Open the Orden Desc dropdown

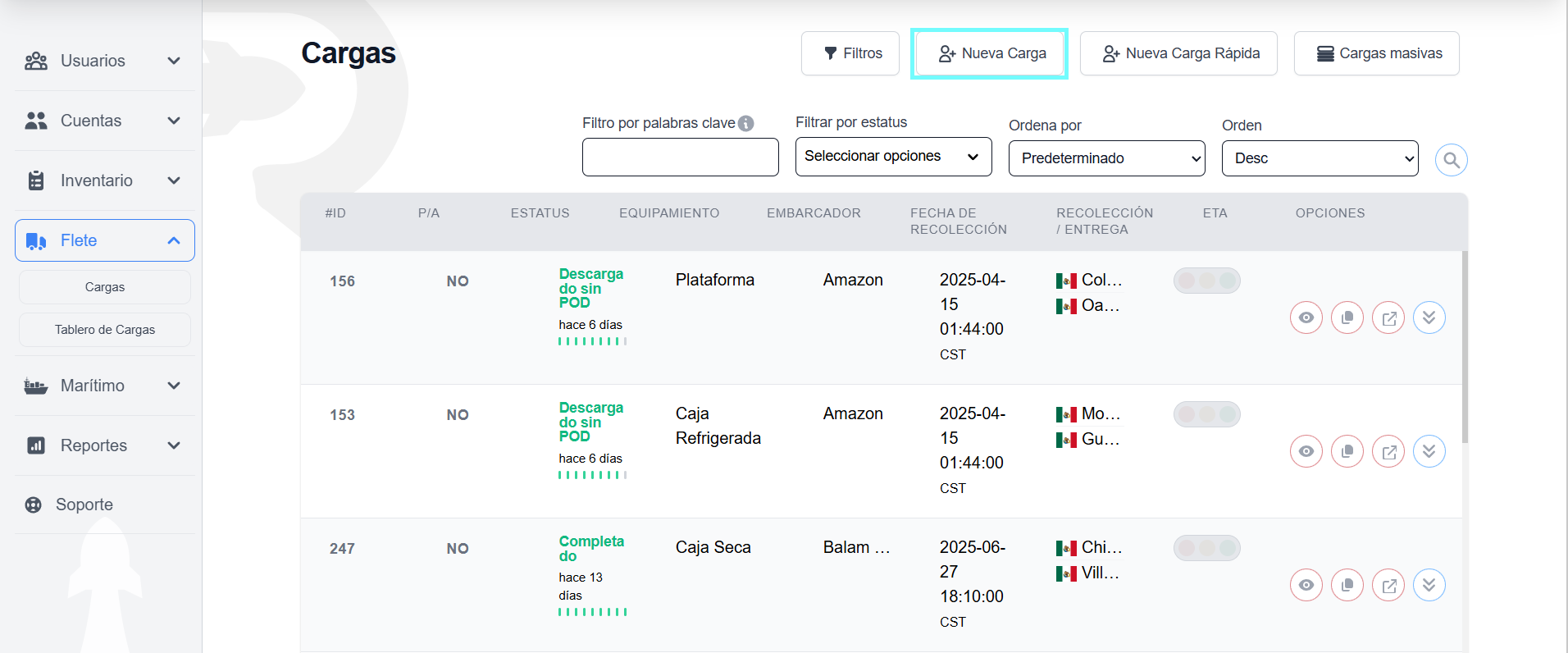click(1320, 158)
